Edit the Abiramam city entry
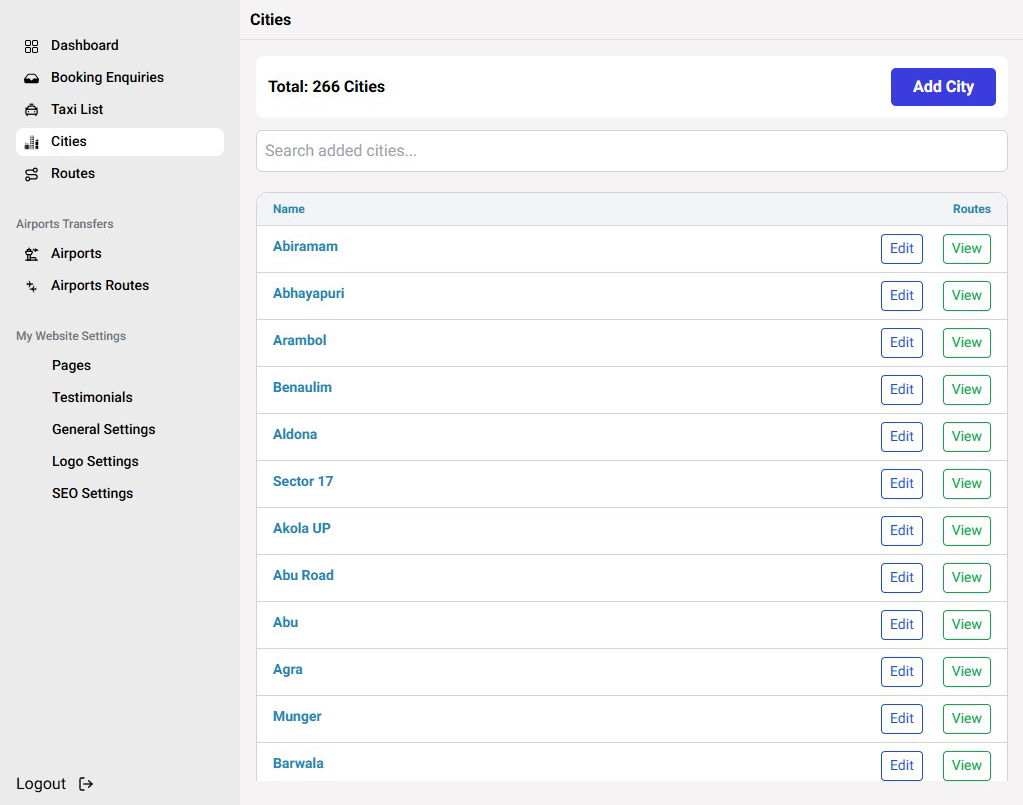 [x=901, y=249]
